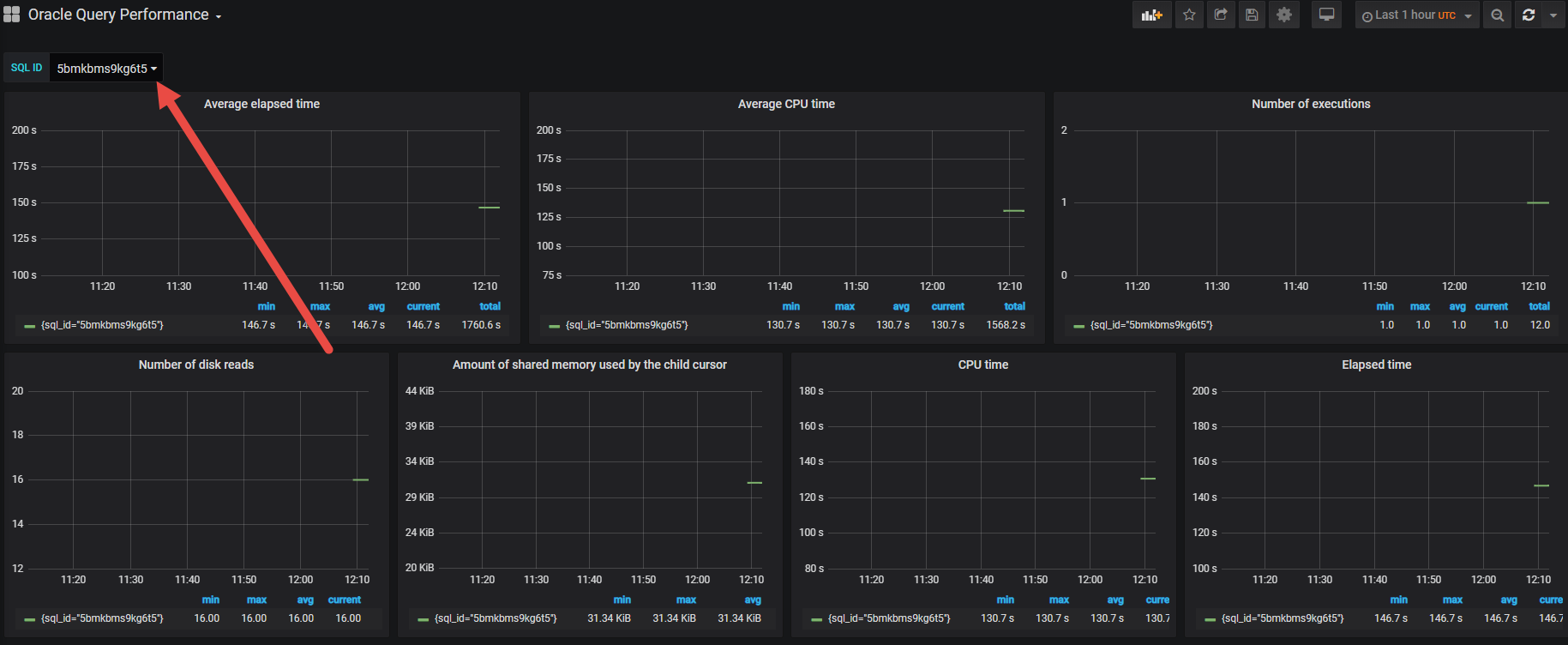Open Number of executions panel title
This screenshot has height=645, width=1568.
(1311, 104)
